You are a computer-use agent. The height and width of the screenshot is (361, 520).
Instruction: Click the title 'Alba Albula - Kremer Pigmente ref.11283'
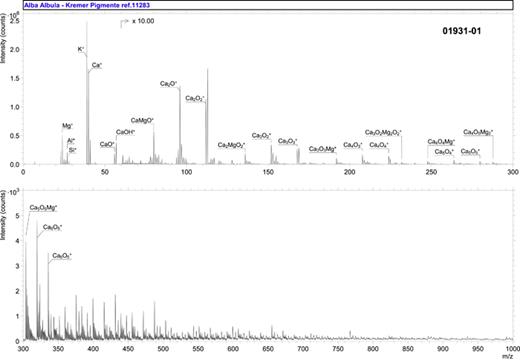pyautogui.click(x=87, y=5)
